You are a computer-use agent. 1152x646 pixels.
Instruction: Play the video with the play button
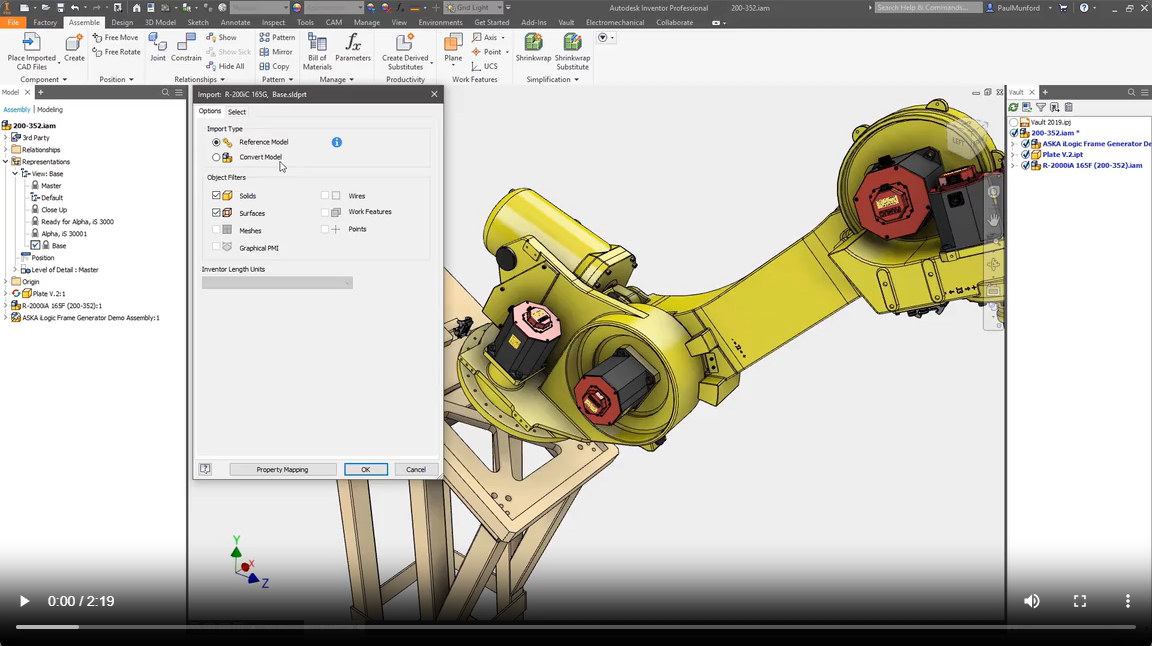[x=24, y=601]
